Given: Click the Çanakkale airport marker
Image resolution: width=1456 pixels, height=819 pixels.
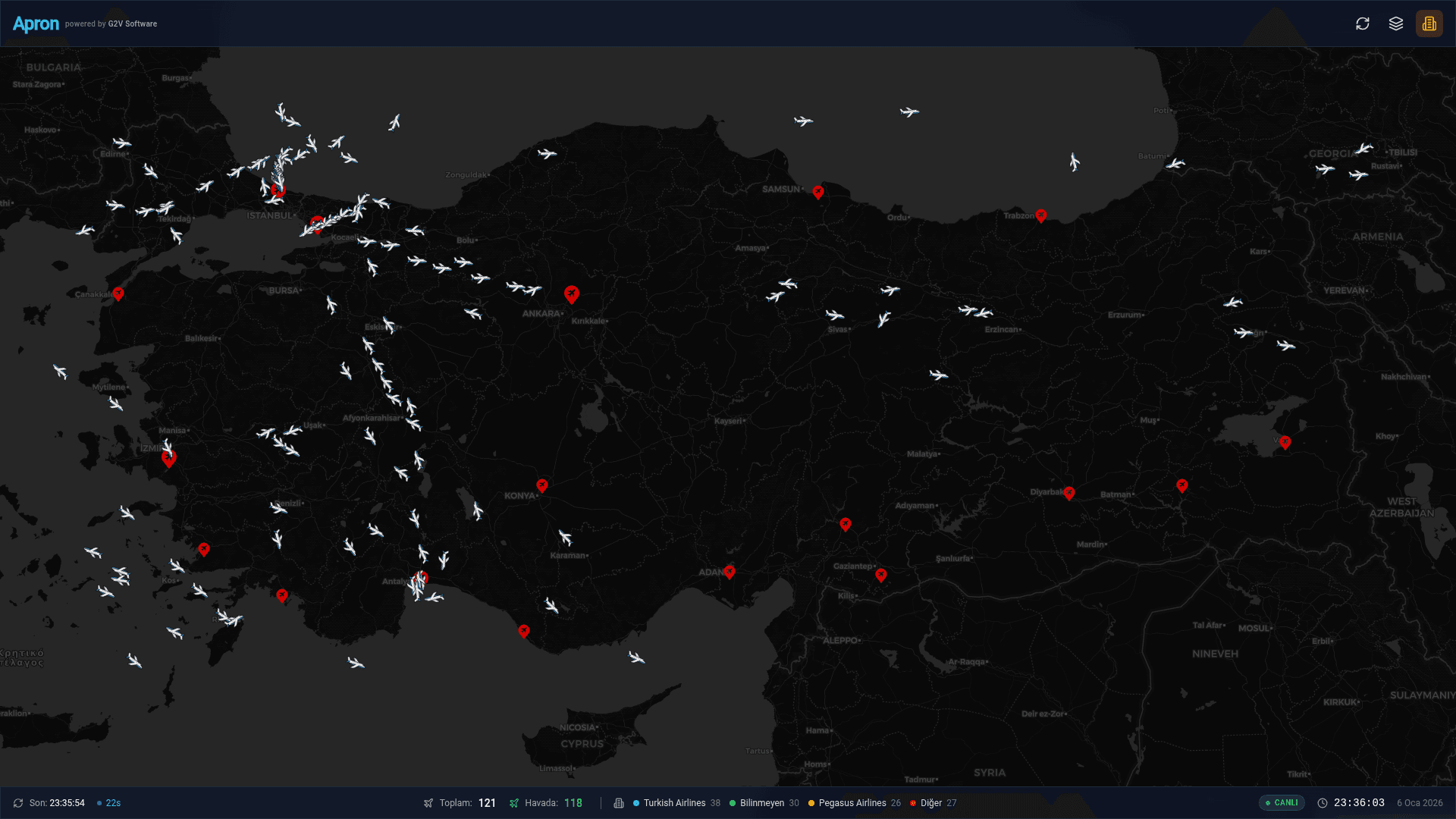Looking at the screenshot, I should point(118,293).
